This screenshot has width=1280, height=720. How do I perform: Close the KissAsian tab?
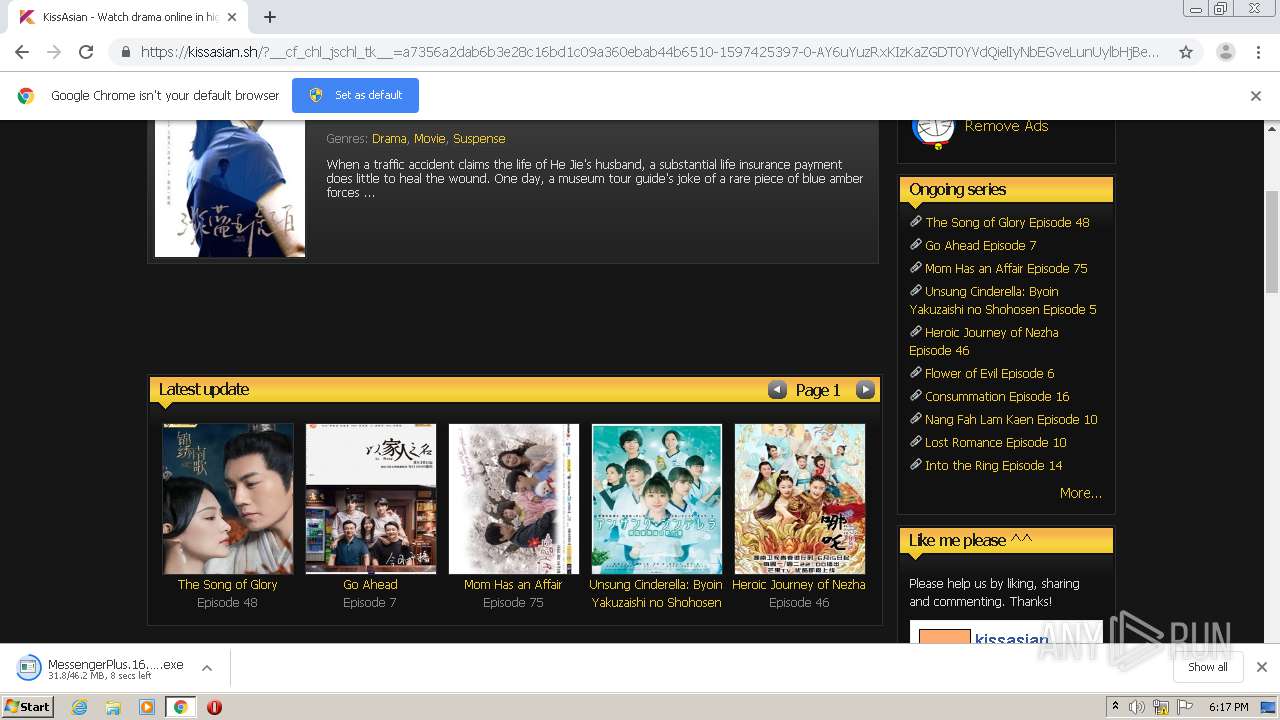(232, 17)
